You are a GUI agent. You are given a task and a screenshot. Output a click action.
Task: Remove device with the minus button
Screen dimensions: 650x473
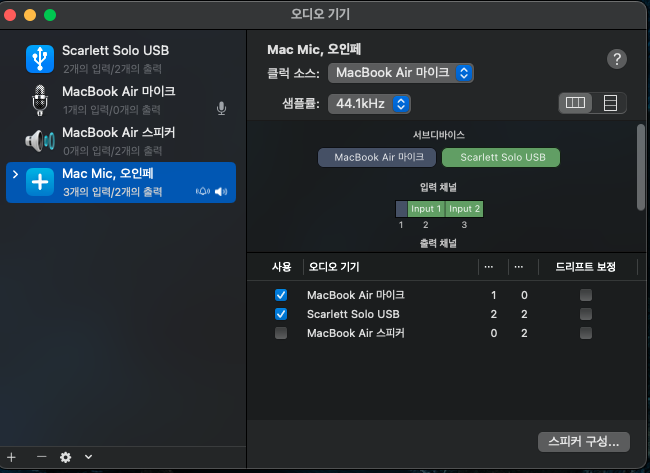[x=41, y=457]
